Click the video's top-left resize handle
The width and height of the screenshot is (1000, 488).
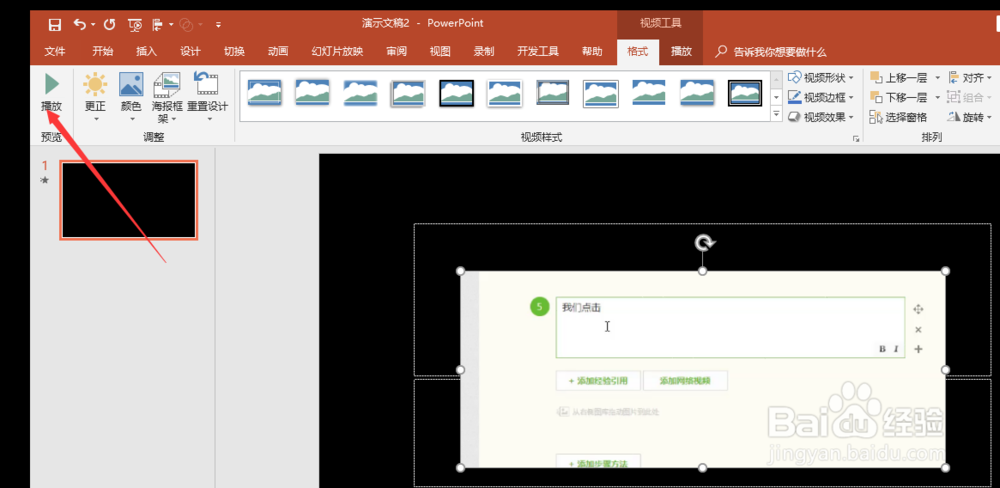tap(460, 271)
